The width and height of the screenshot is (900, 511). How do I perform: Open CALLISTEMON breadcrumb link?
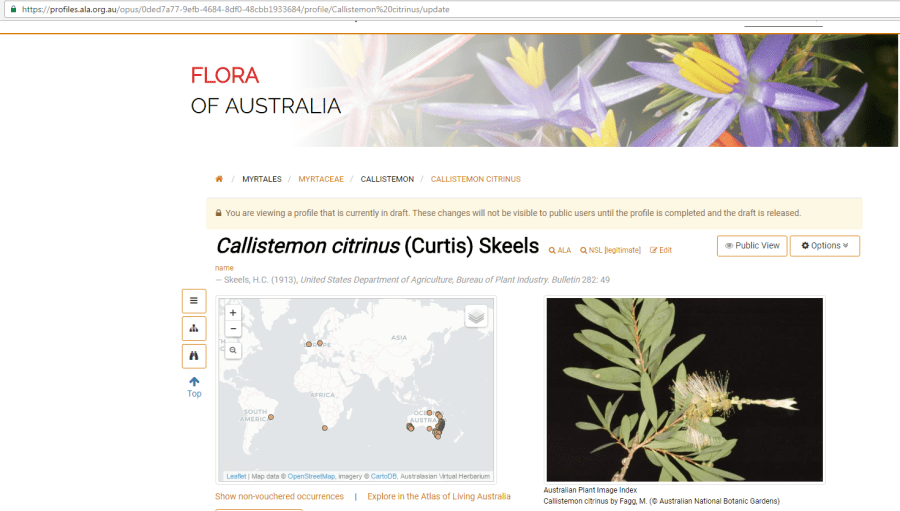[x=387, y=179]
